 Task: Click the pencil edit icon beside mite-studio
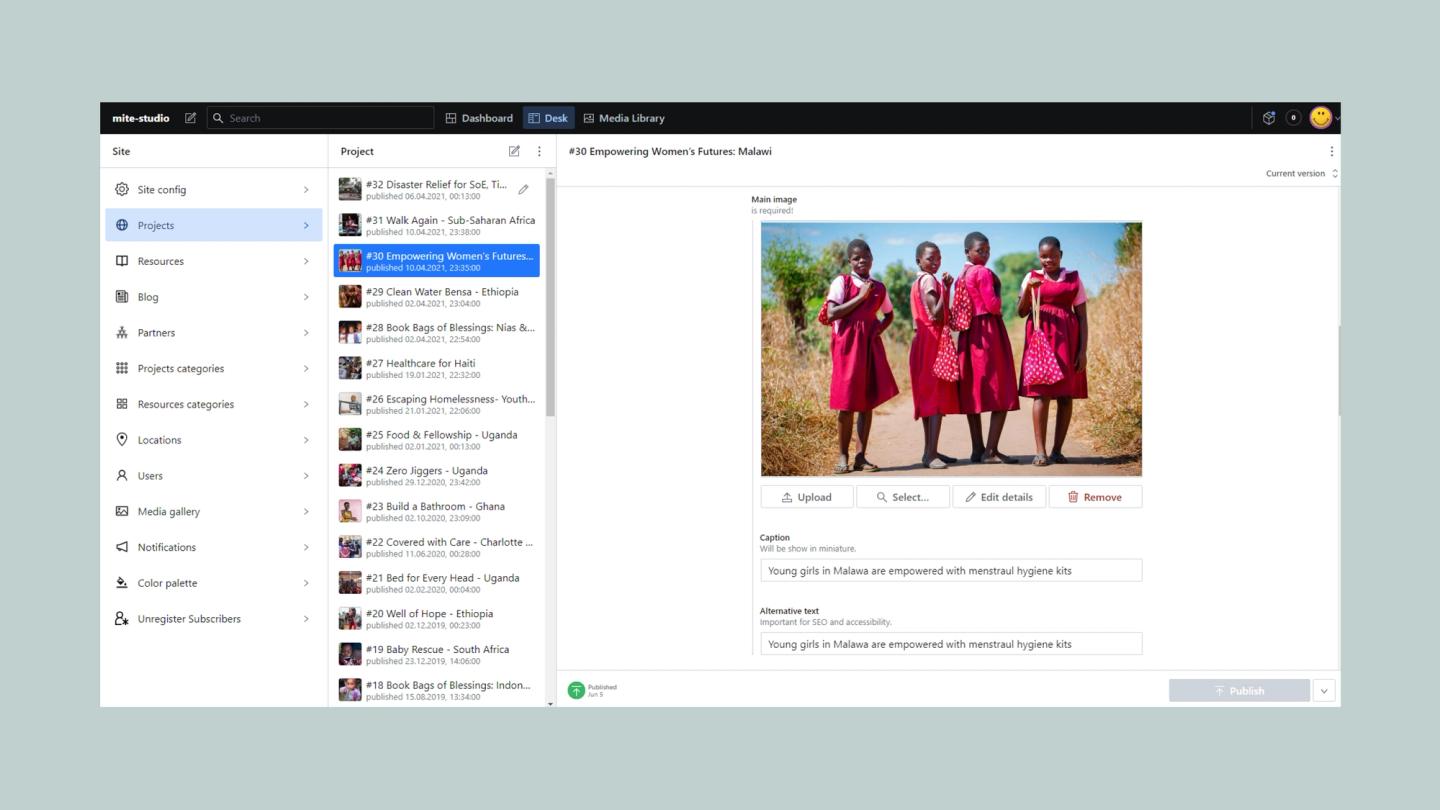coord(190,117)
